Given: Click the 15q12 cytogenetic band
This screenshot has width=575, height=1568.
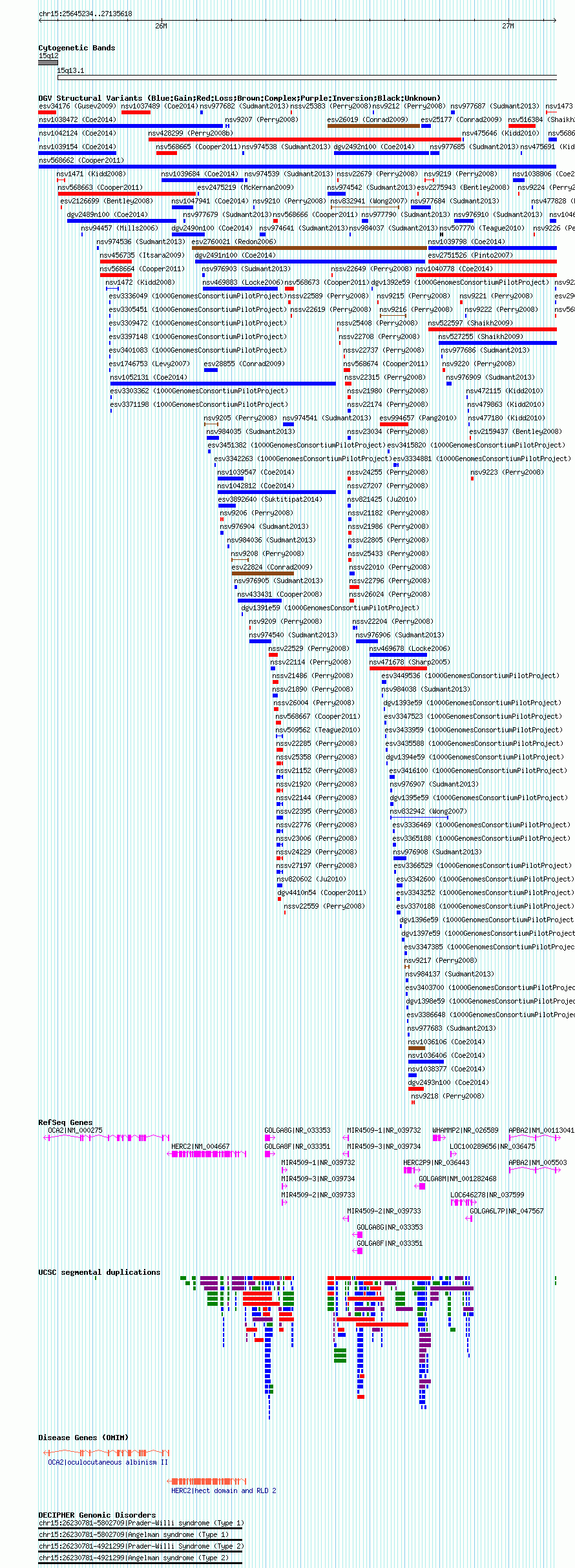Looking at the screenshot, I should click(48, 63).
